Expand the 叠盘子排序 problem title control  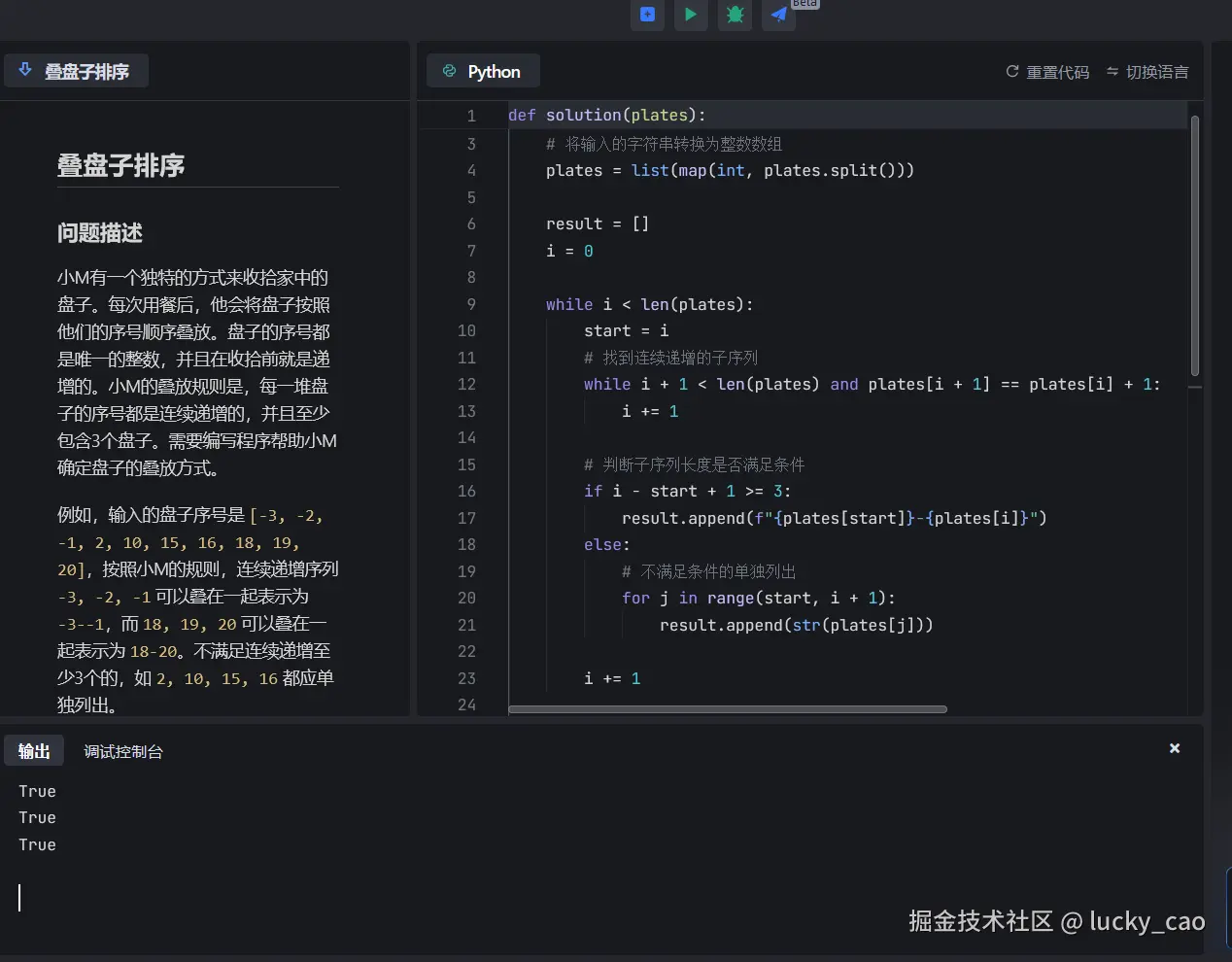tap(76, 69)
